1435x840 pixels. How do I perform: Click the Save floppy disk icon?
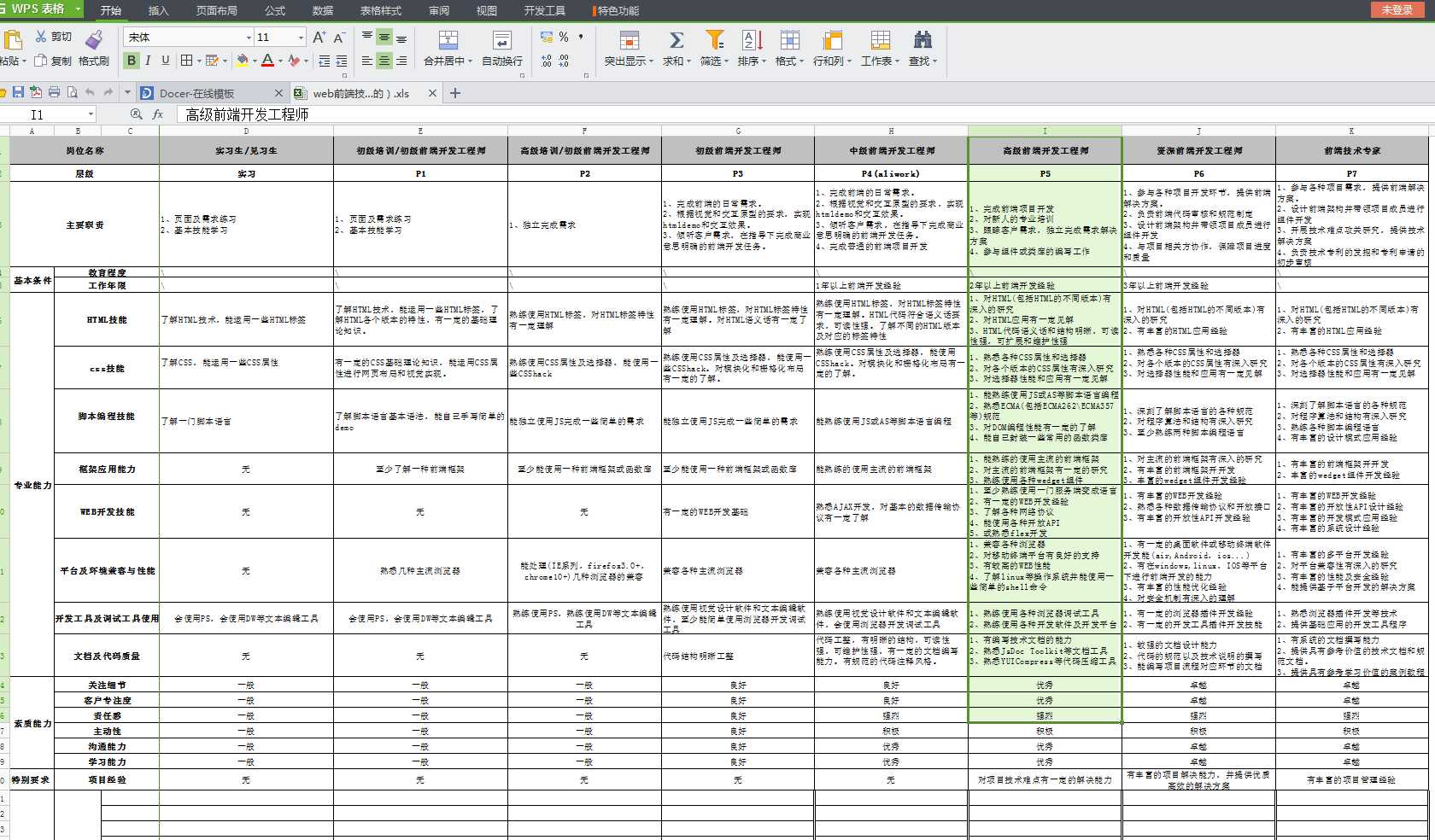[18, 92]
